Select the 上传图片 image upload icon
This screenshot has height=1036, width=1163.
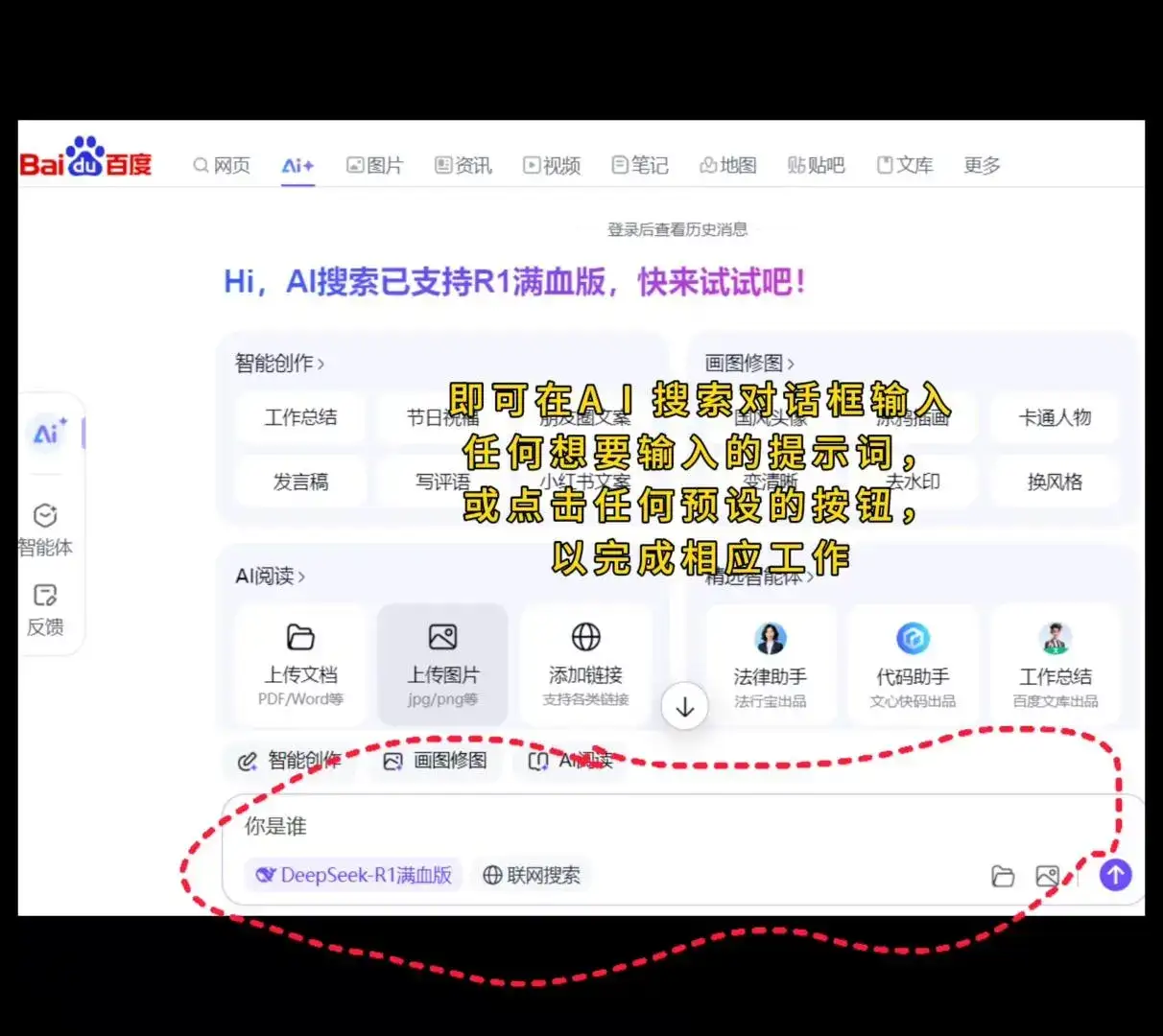point(442,636)
